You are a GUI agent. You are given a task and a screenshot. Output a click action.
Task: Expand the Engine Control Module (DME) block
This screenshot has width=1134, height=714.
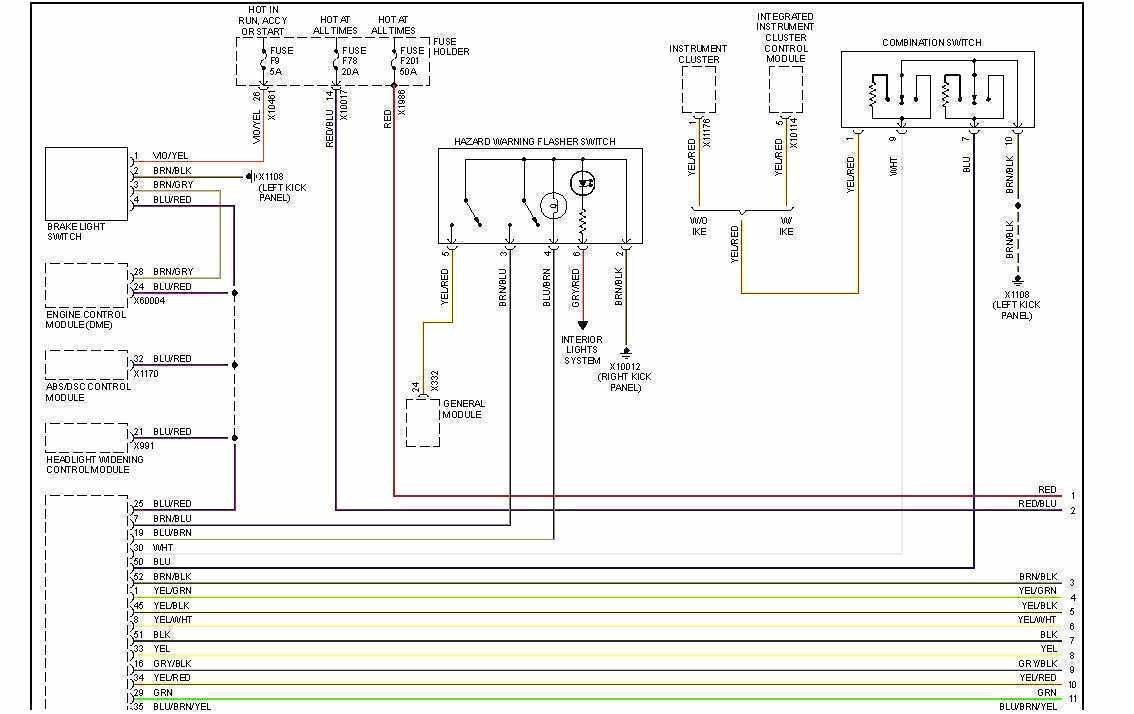85,283
